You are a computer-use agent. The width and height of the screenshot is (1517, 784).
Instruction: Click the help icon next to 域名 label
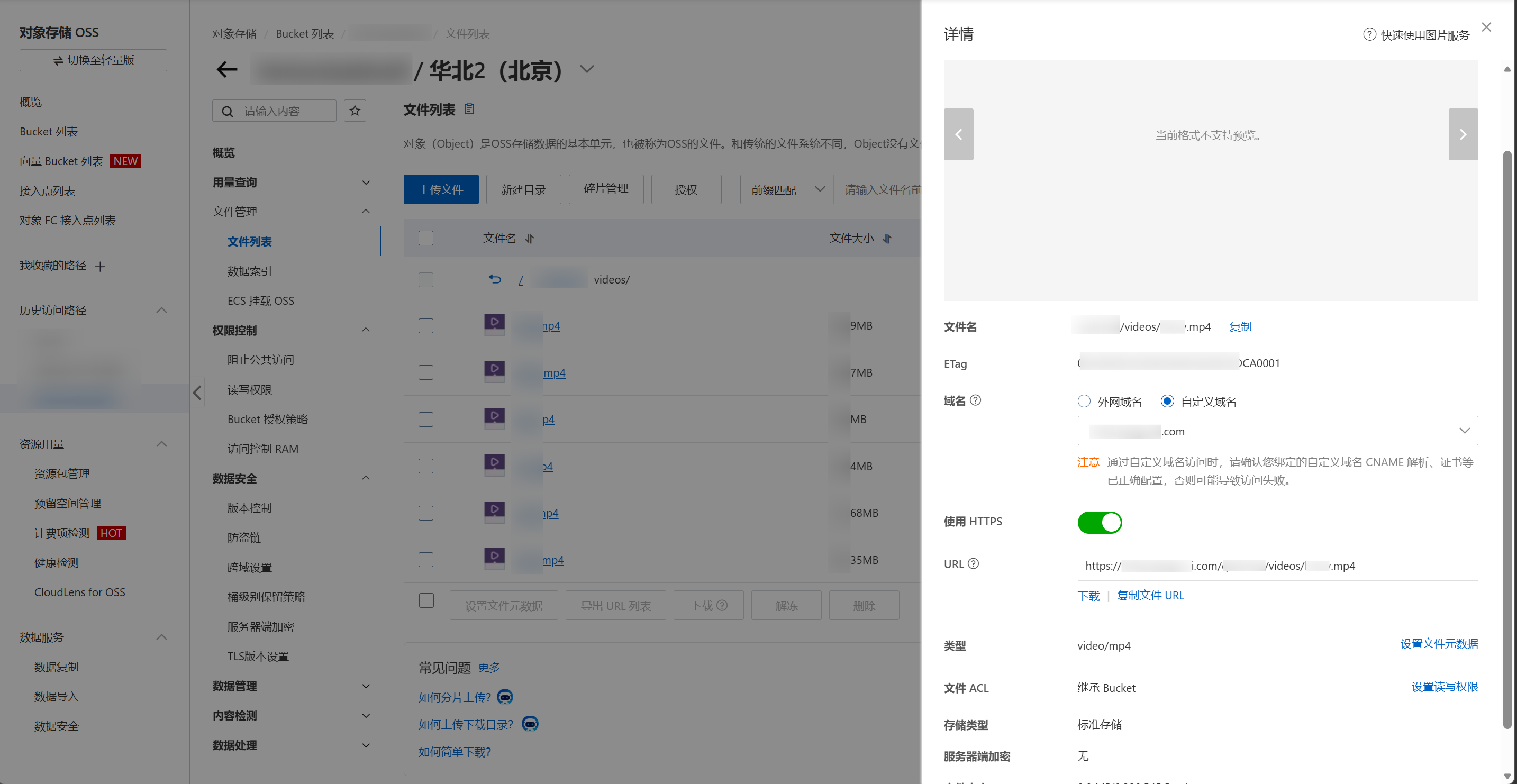[976, 400]
